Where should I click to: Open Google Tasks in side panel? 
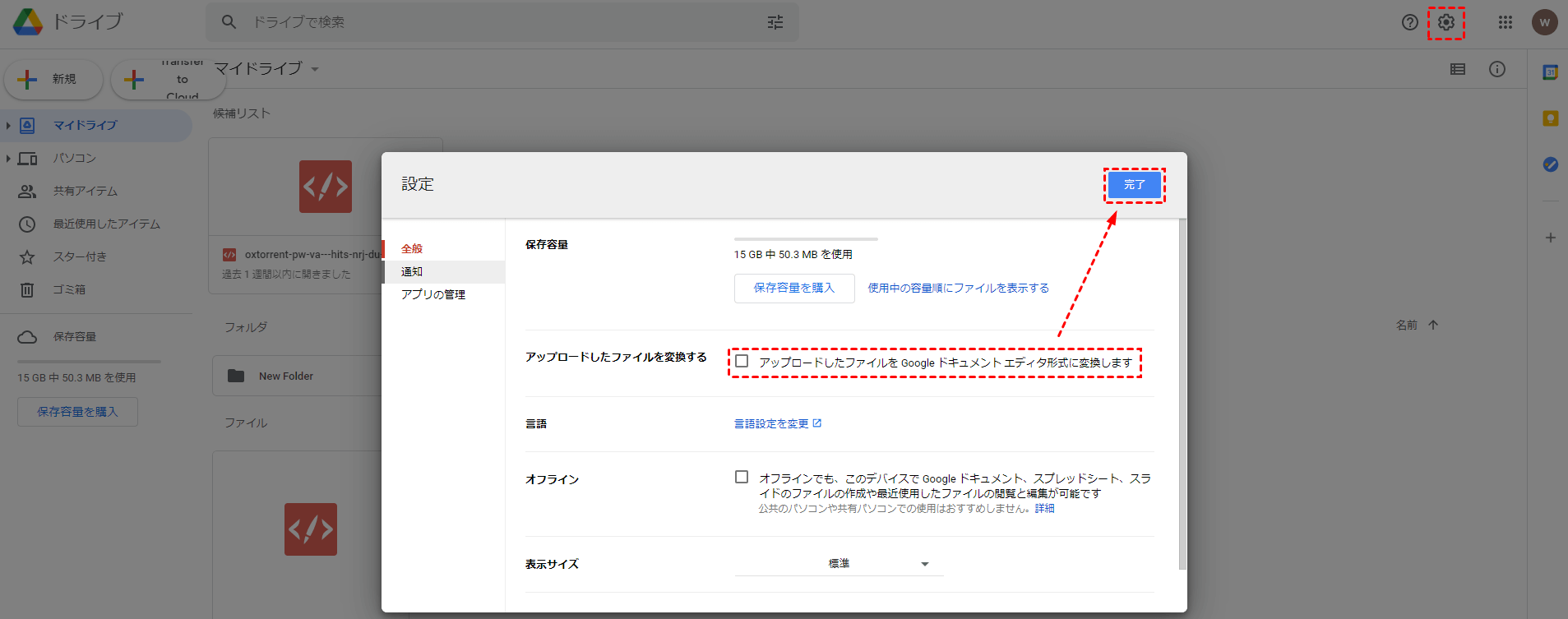1550,164
